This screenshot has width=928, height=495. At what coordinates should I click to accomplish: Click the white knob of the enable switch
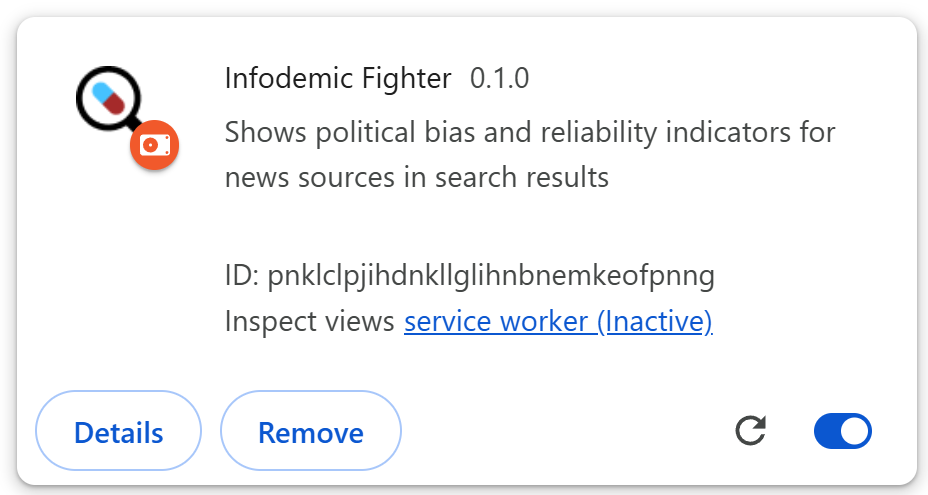pyautogui.click(x=855, y=432)
